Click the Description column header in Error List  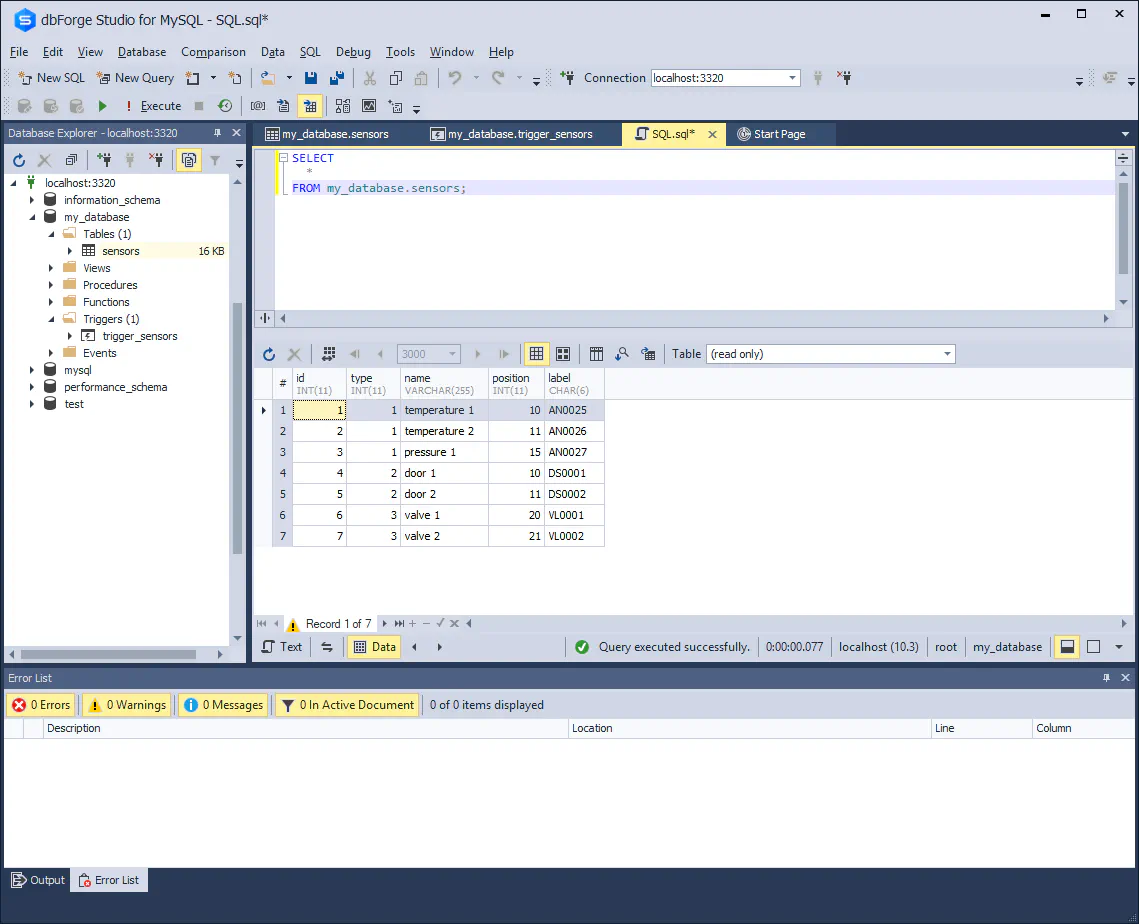pyautogui.click(x=305, y=728)
